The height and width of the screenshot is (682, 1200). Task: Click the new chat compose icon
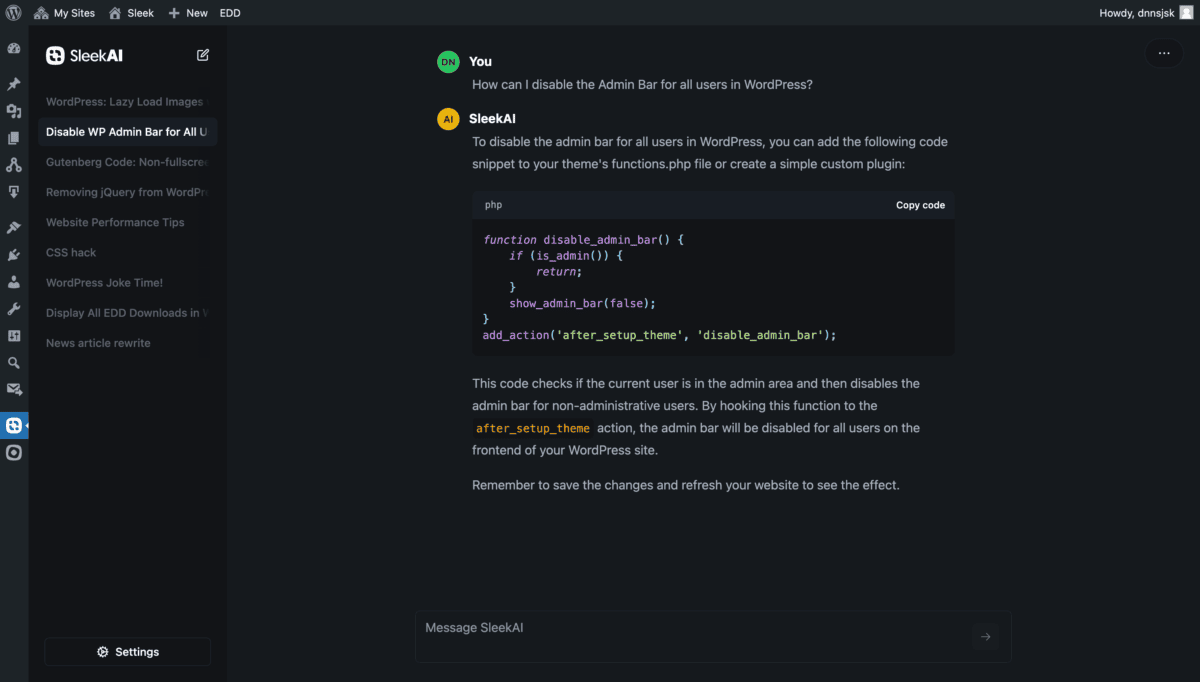pyautogui.click(x=203, y=55)
